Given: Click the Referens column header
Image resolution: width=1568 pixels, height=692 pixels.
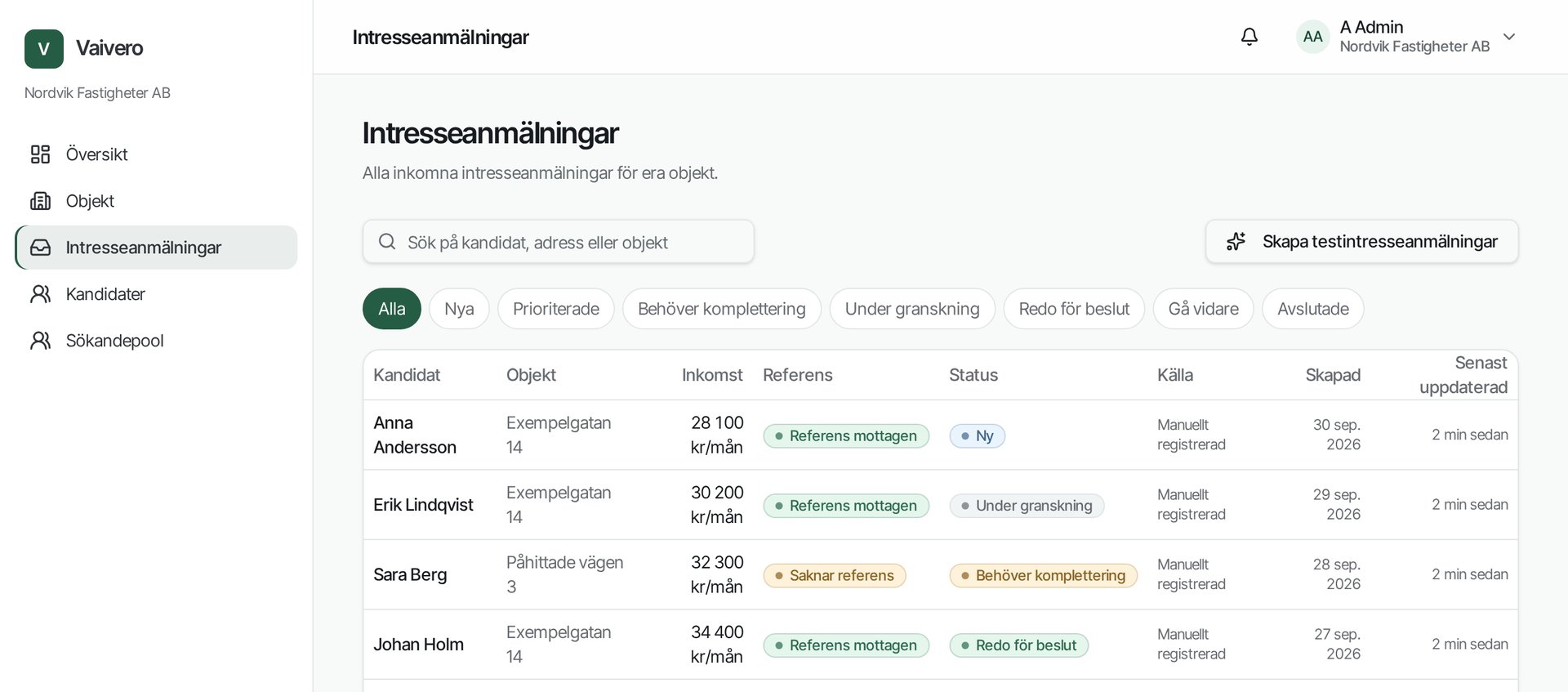Looking at the screenshot, I should 798,375.
